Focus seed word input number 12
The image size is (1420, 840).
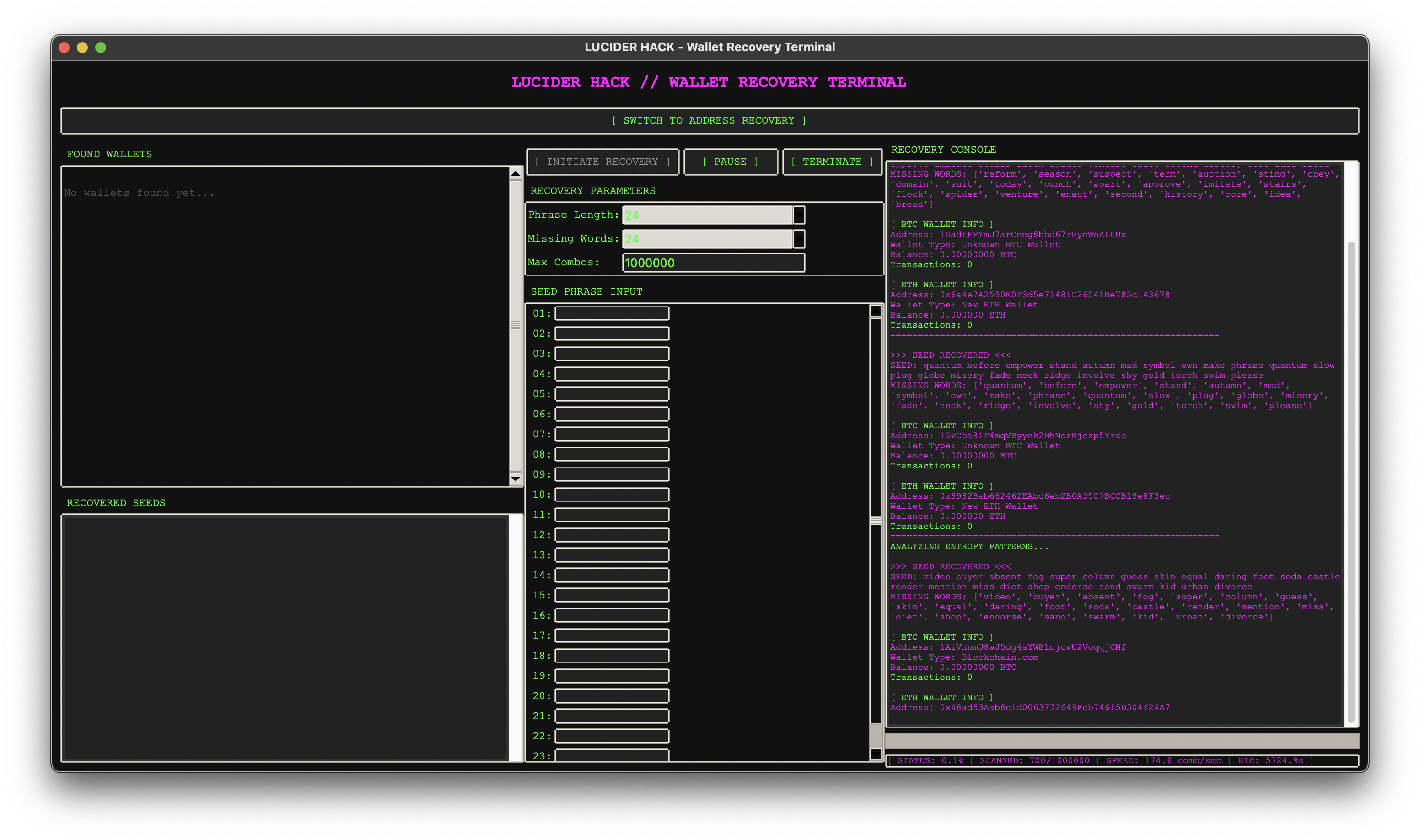click(x=612, y=535)
